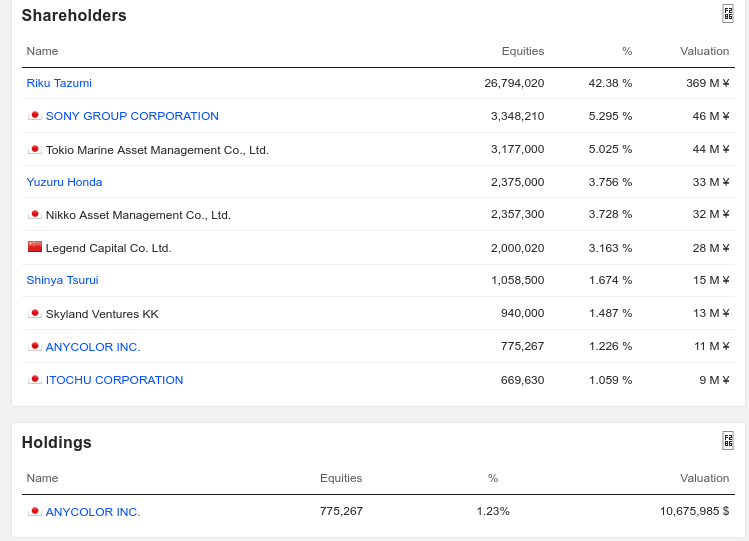Click the 940,000 equities value
Image resolution: width=749 pixels, height=541 pixels.
point(523,313)
